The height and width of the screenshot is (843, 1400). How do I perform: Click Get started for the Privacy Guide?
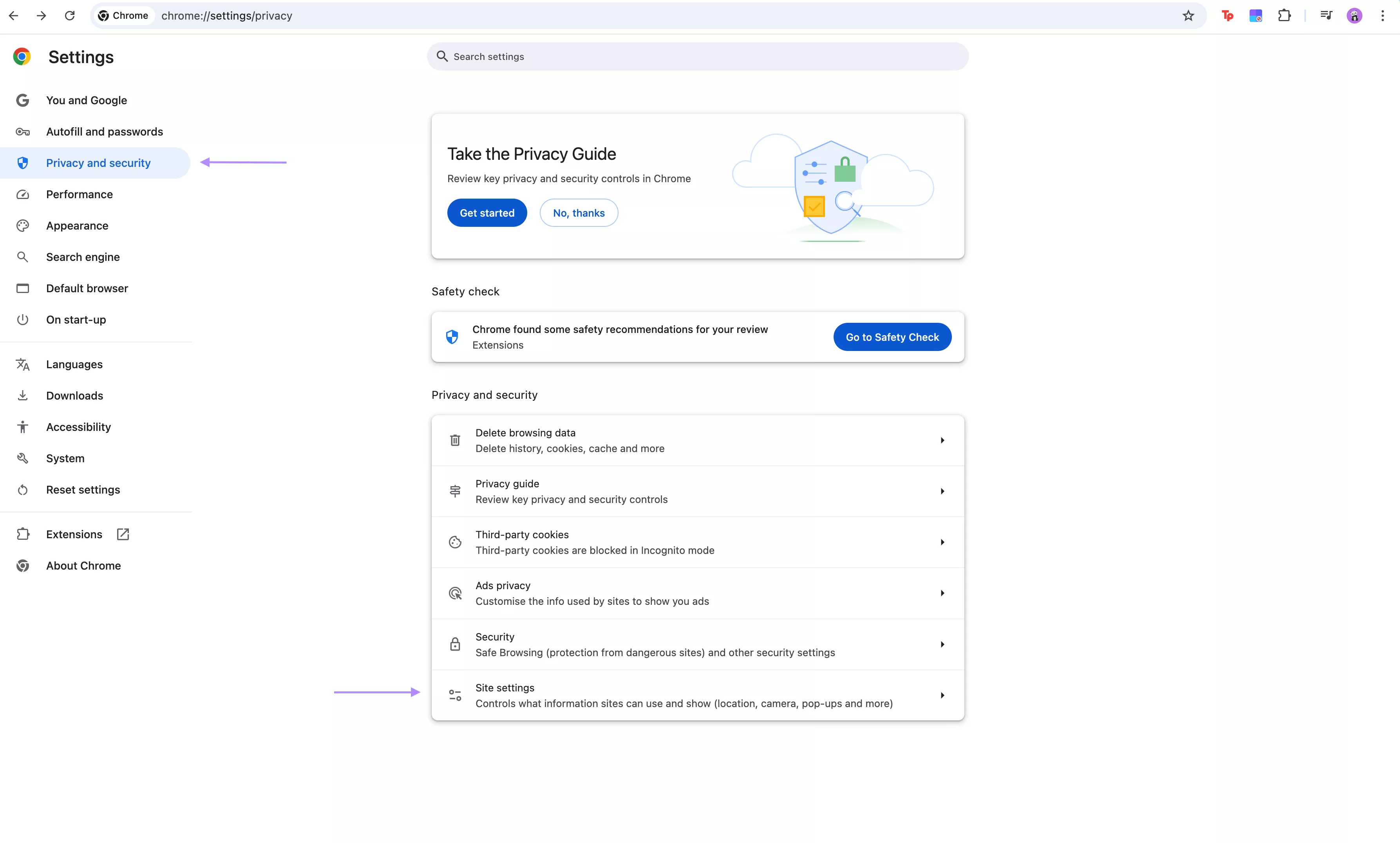click(487, 212)
